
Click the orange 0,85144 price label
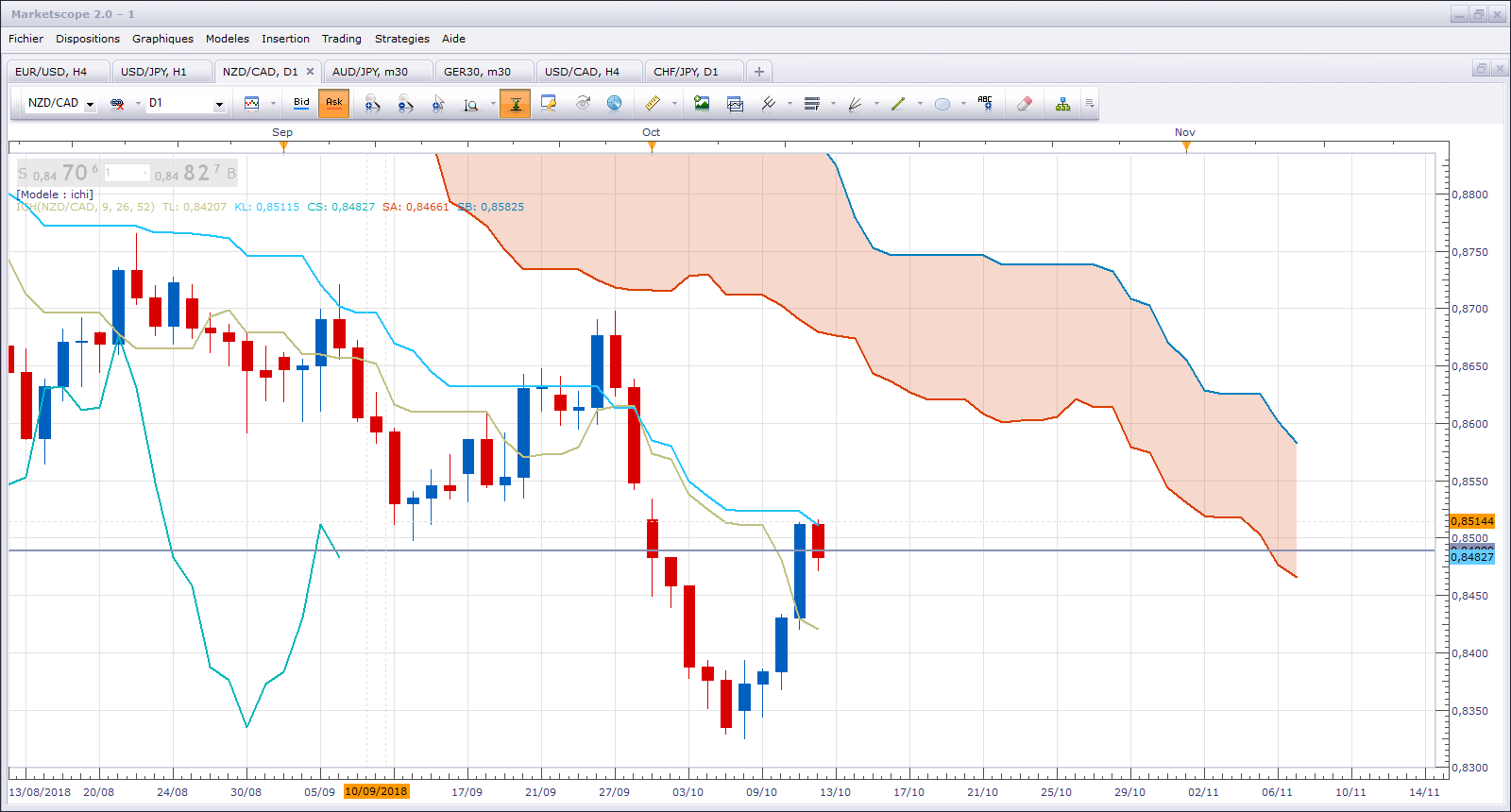[x=1472, y=521]
